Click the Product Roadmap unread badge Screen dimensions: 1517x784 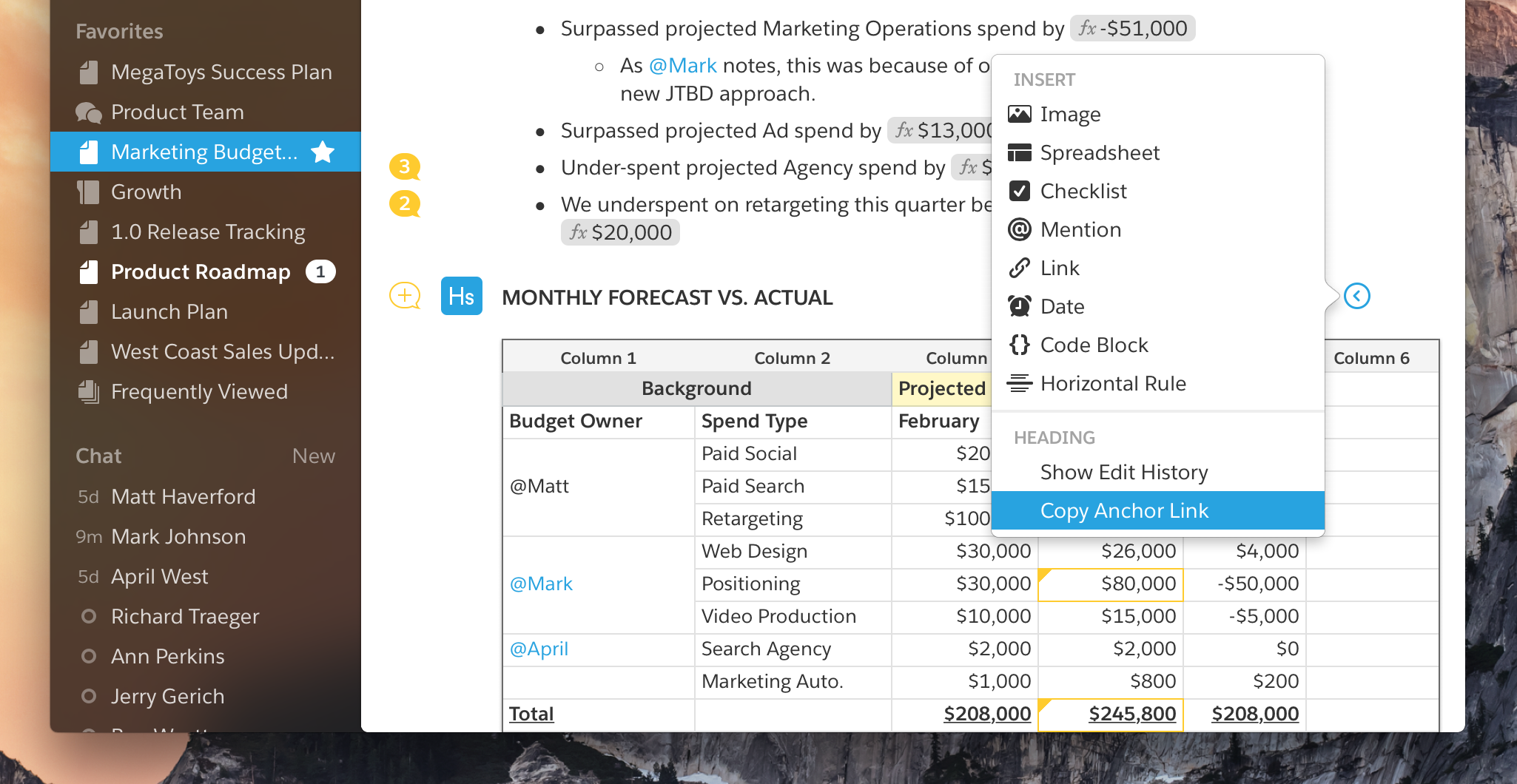[320, 272]
